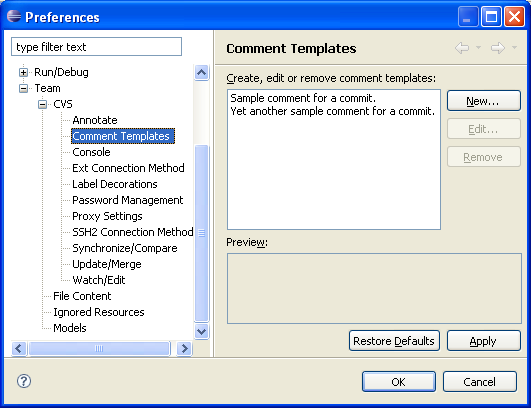Click the horizontal scroll right arrow

185,348
